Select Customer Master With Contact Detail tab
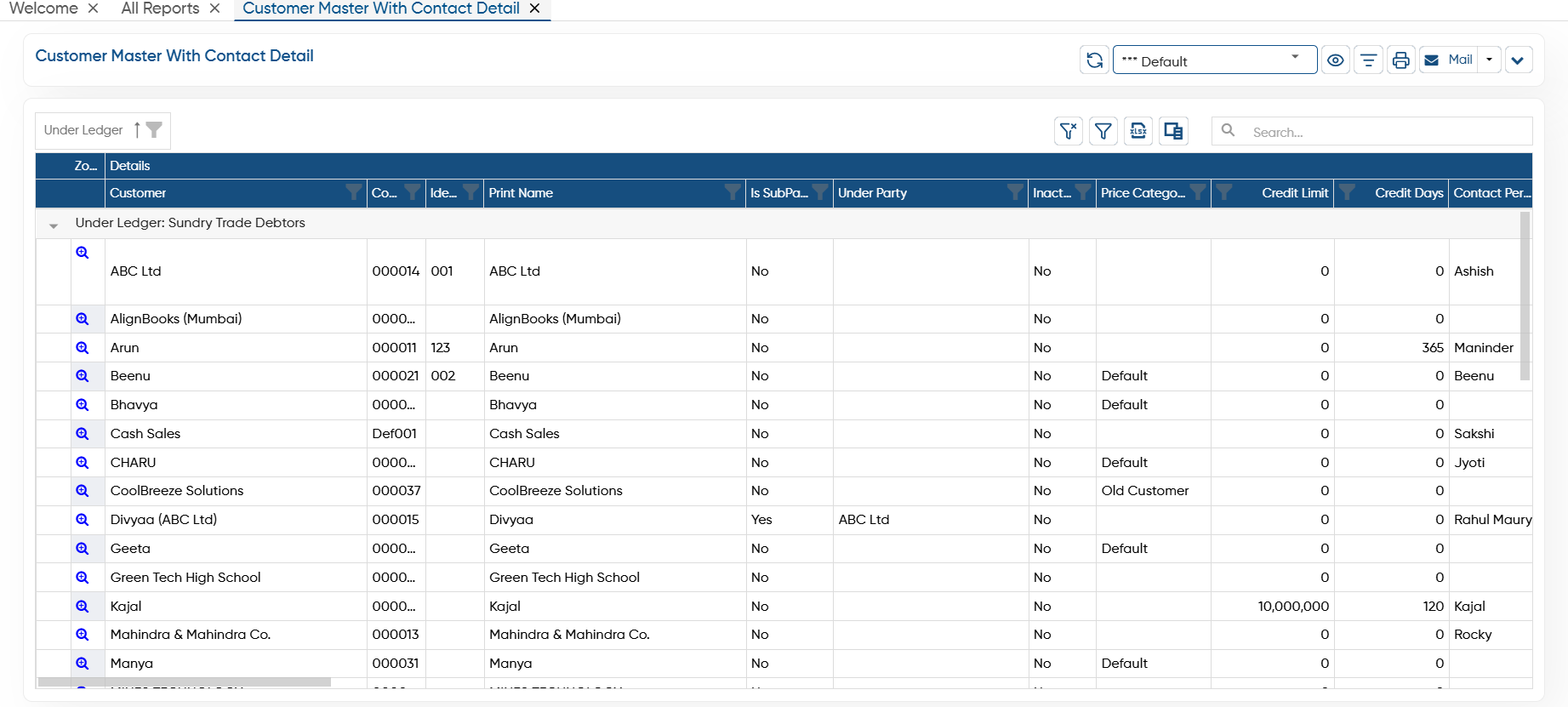 [x=381, y=9]
